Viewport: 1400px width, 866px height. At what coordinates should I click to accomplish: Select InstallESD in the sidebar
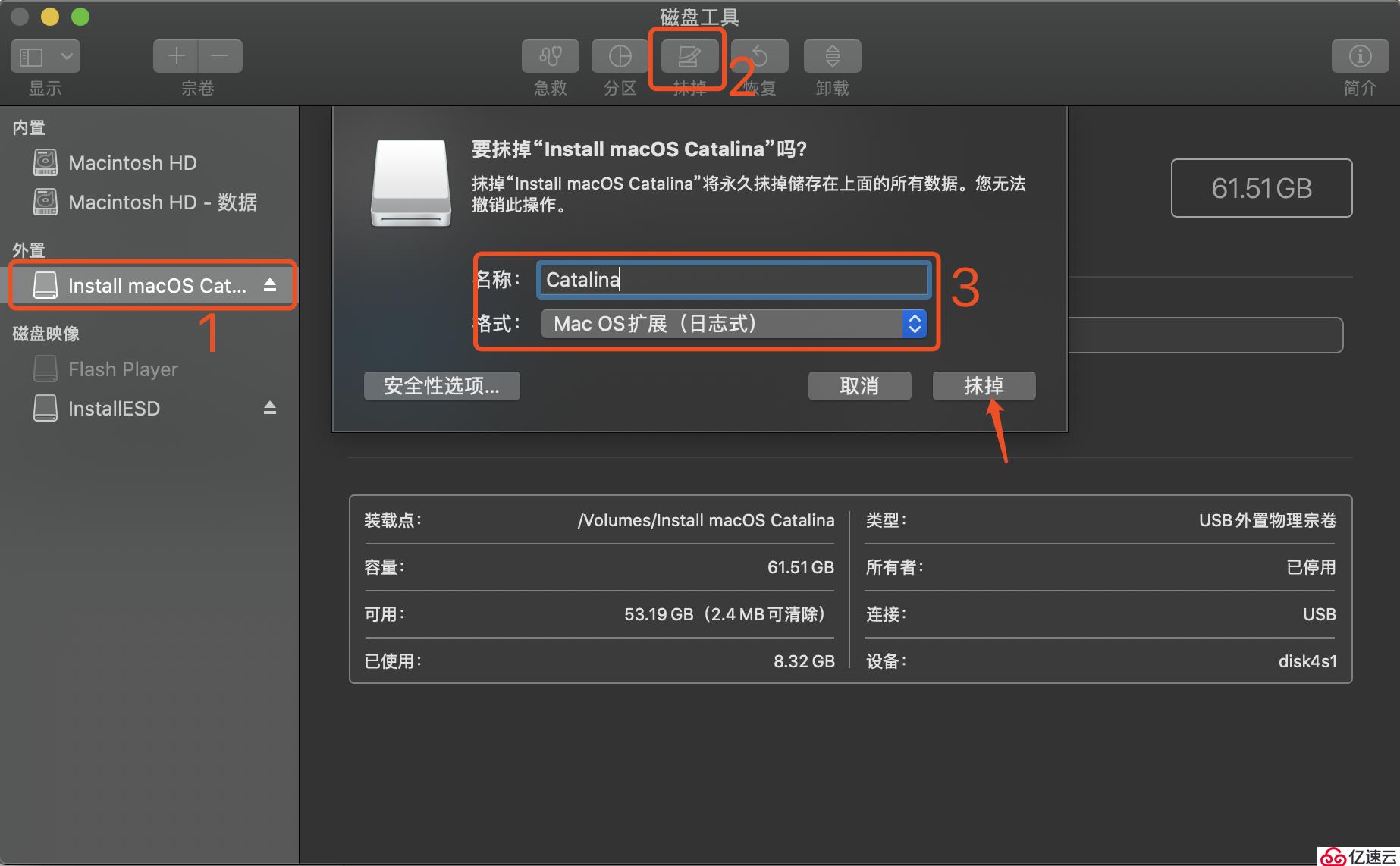[114, 409]
